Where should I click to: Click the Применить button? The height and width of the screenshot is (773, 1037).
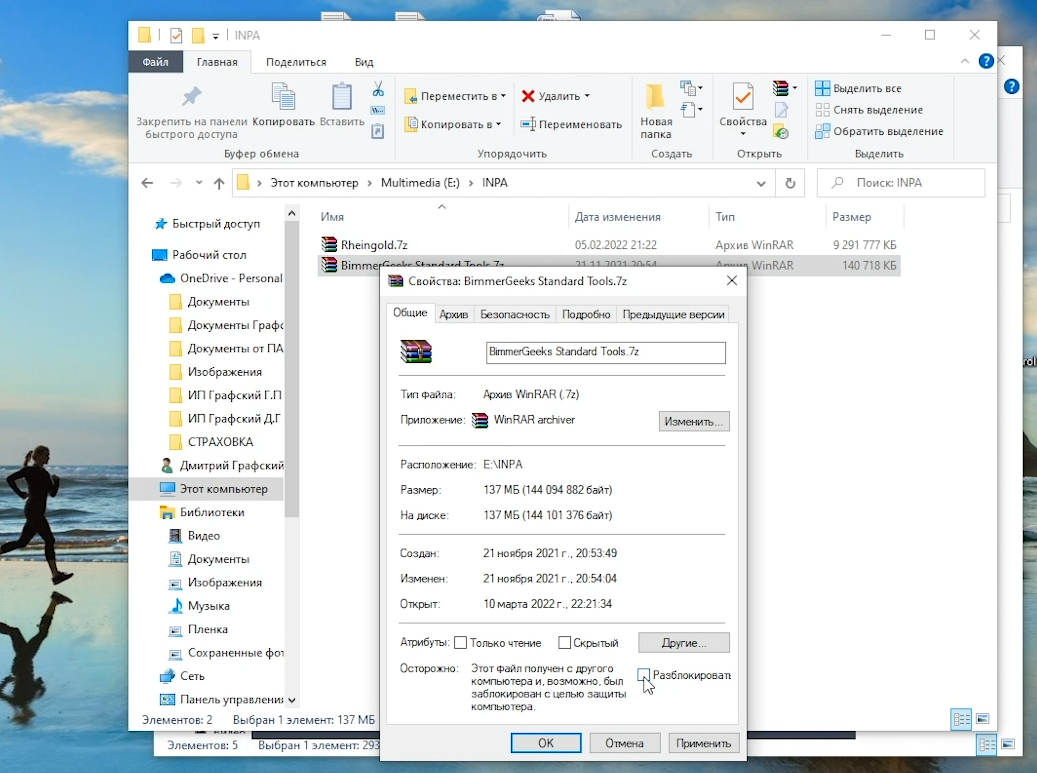tap(703, 743)
